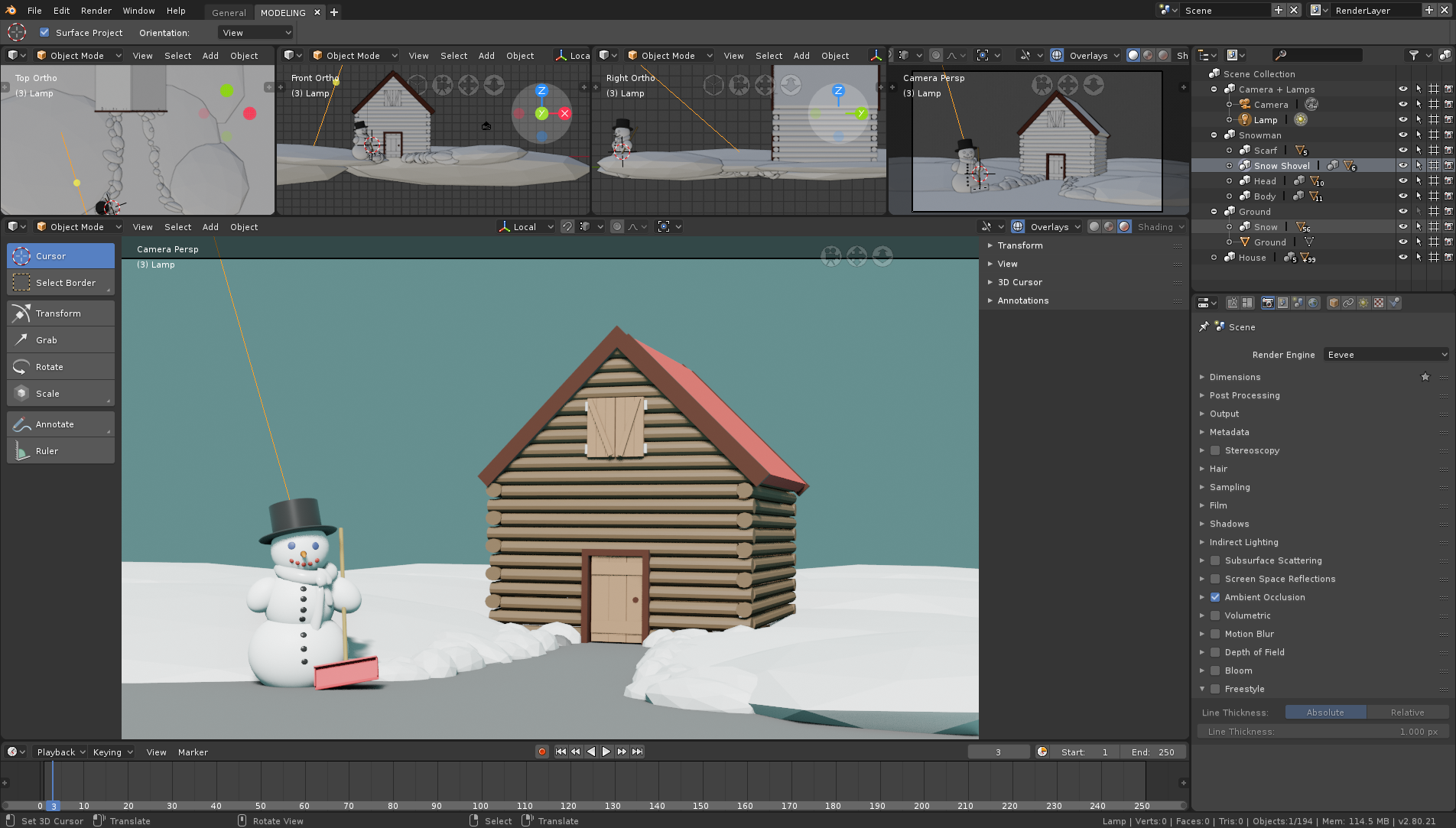The image size is (1456, 828).
Task: Select the Rotate tool
Action: click(x=60, y=367)
